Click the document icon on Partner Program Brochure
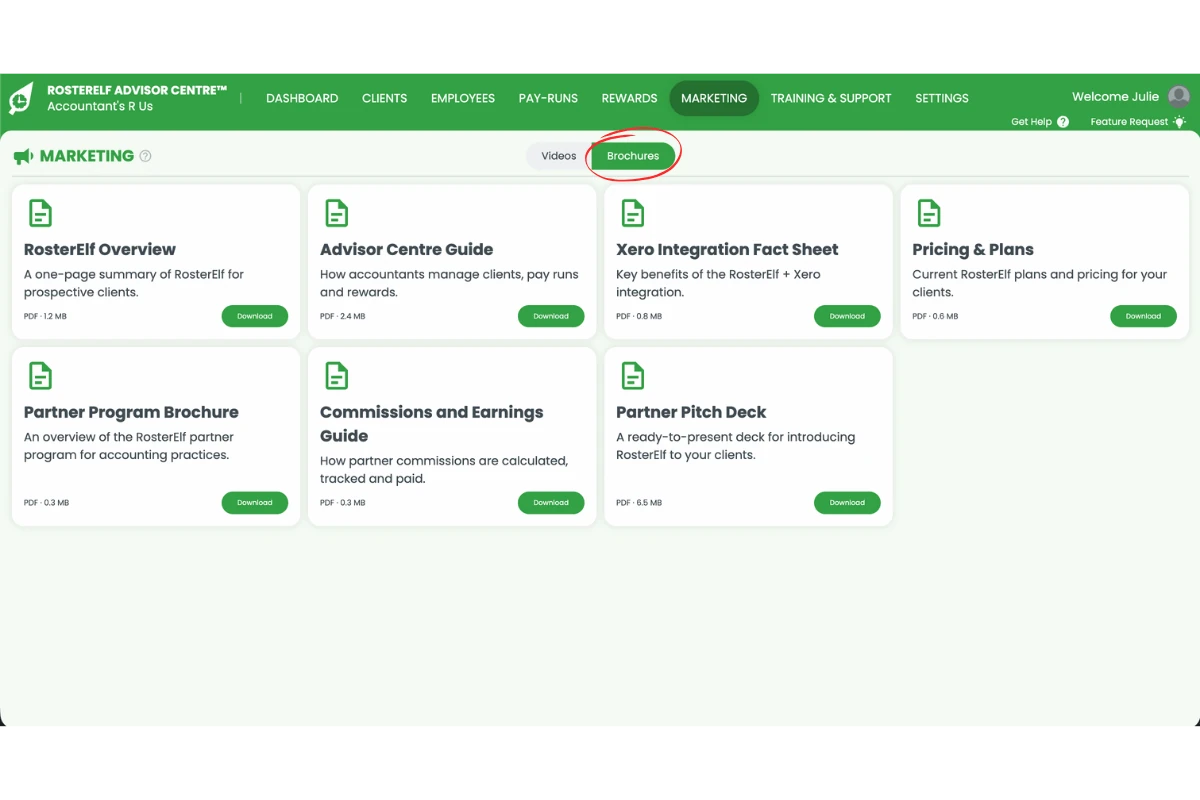The height and width of the screenshot is (800, 1200). [40, 376]
